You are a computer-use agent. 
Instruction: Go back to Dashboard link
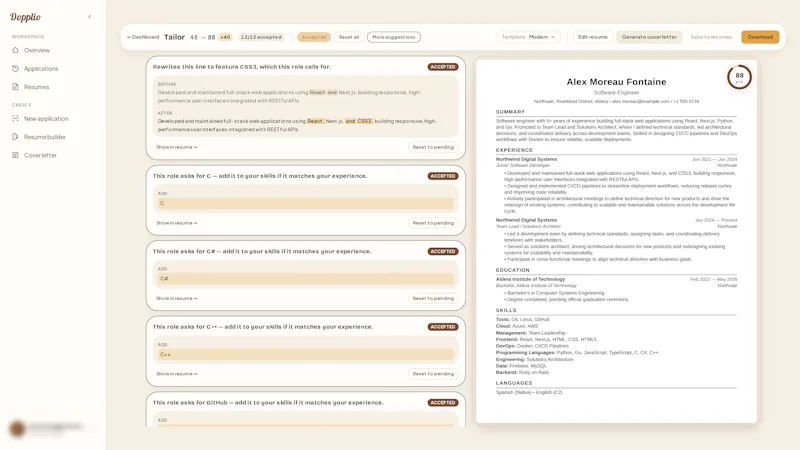[x=143, y=37]
